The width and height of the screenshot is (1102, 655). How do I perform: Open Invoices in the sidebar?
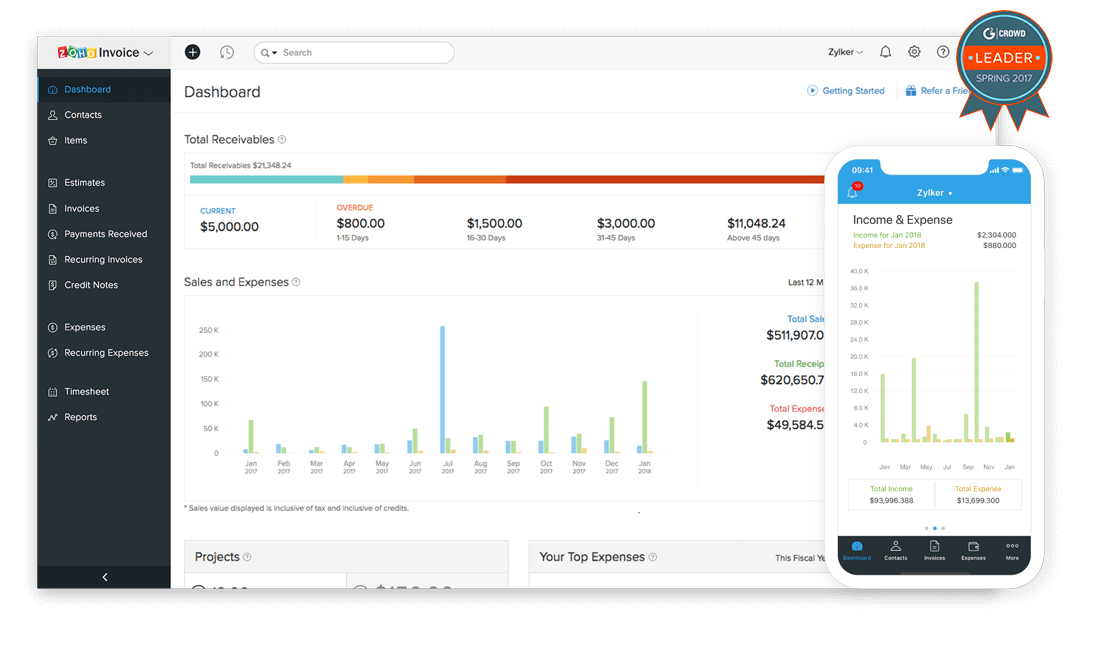click(x=82, y=209)
